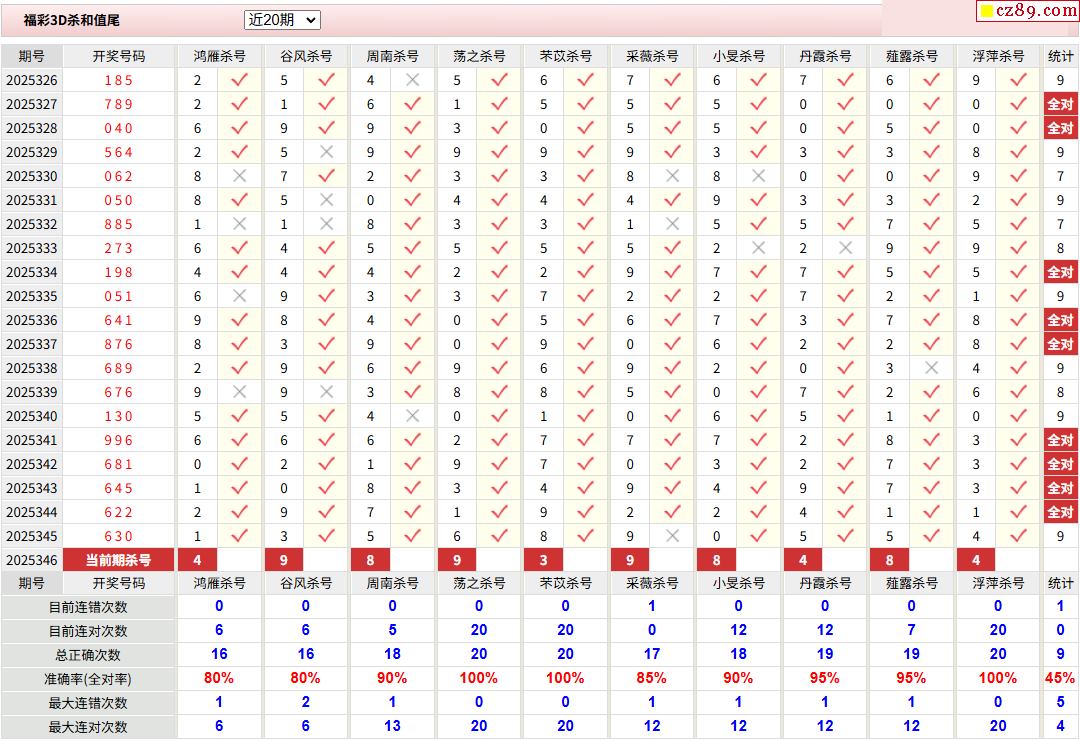Click the gray X for 丹霞杀号 in period 2025333
The image size is (1080, 741).
[x=845, y=248]
